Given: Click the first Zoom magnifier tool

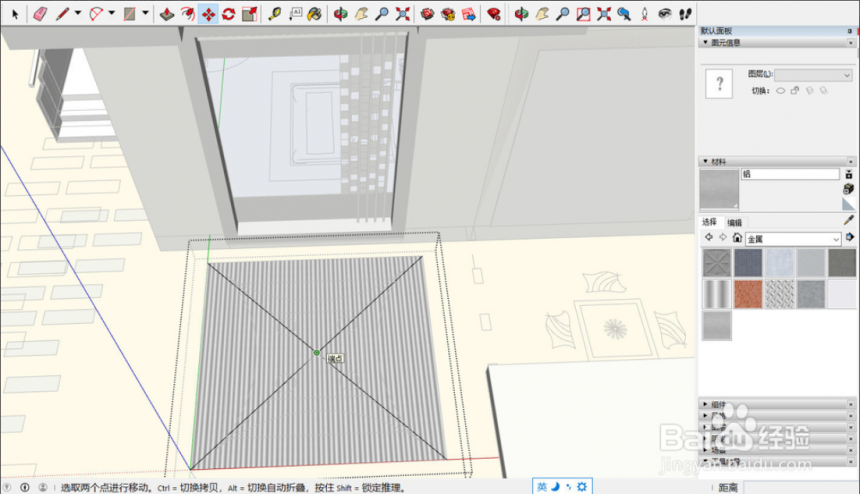Looking at the screenshot, I should (x=382, y=14).
